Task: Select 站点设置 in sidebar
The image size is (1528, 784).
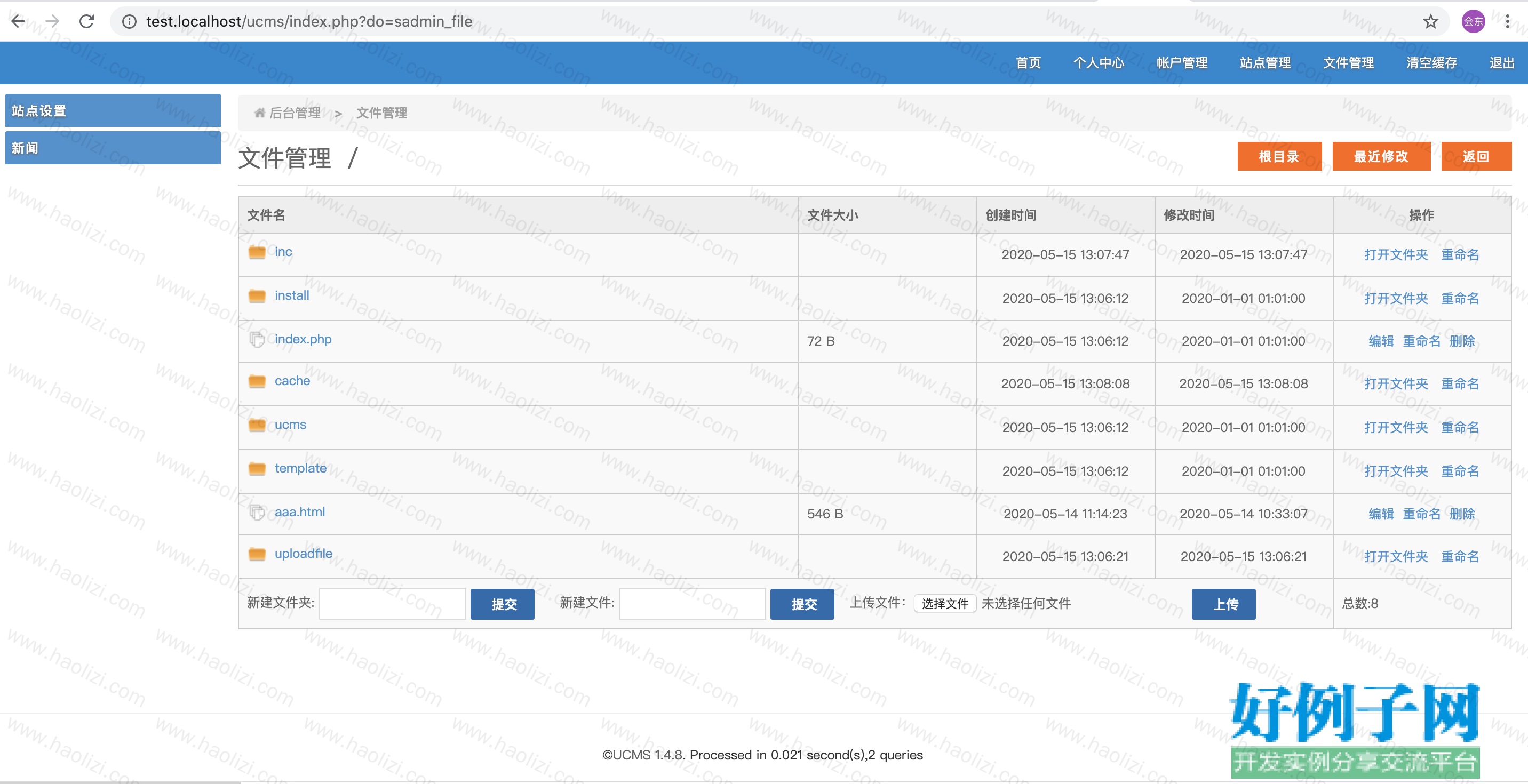Action: coord(113,110)
